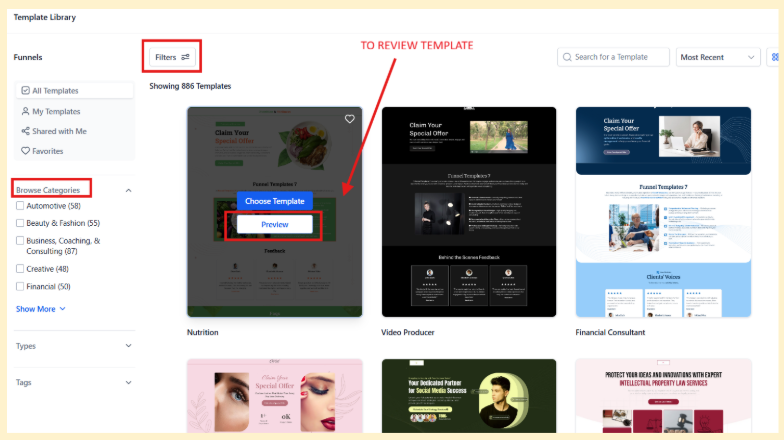The image size is (784, 440).
Task: Click the Shared with Me share icon
Action: (26, 131)
